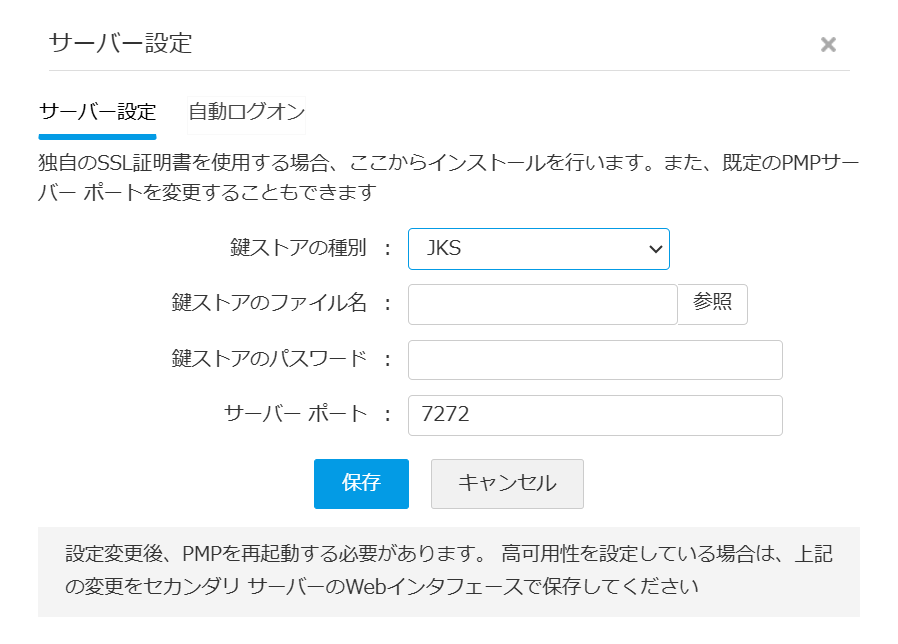Screen dimensions: 898x644
Task: Save settings with the 保存 button
Action: [361, 484]
